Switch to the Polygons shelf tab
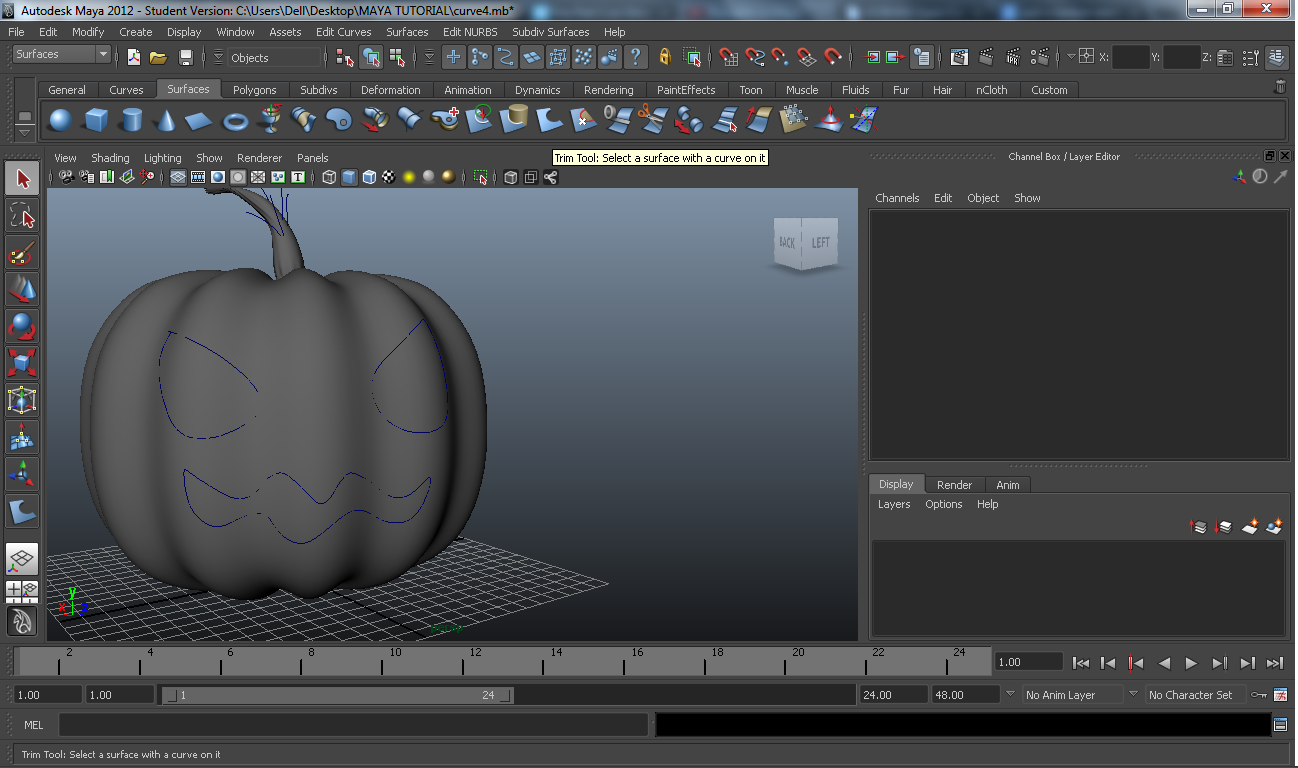This screenshot has width=1298, height=768. pos(254,90)
